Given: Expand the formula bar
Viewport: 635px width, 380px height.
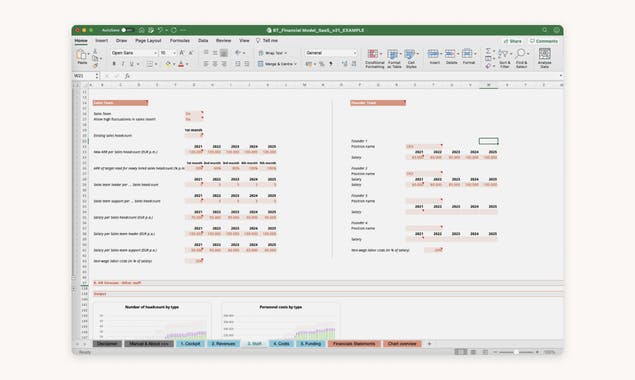Looking at the screenshot, I should coord(561,76).
